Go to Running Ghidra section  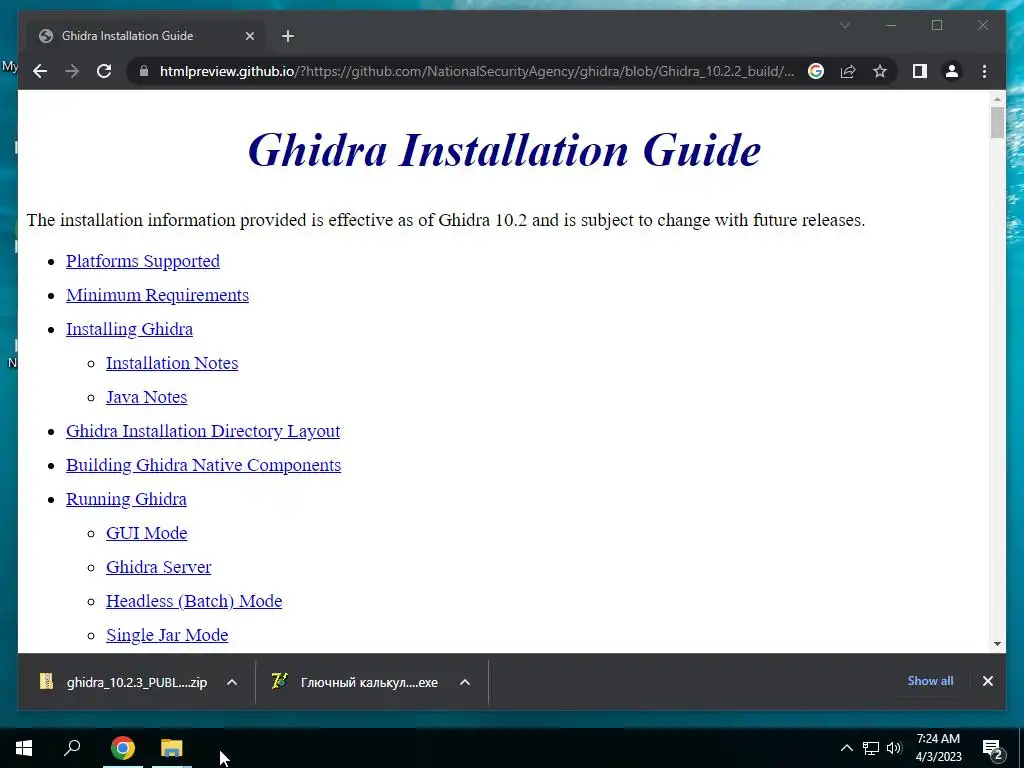coord(126,499)
